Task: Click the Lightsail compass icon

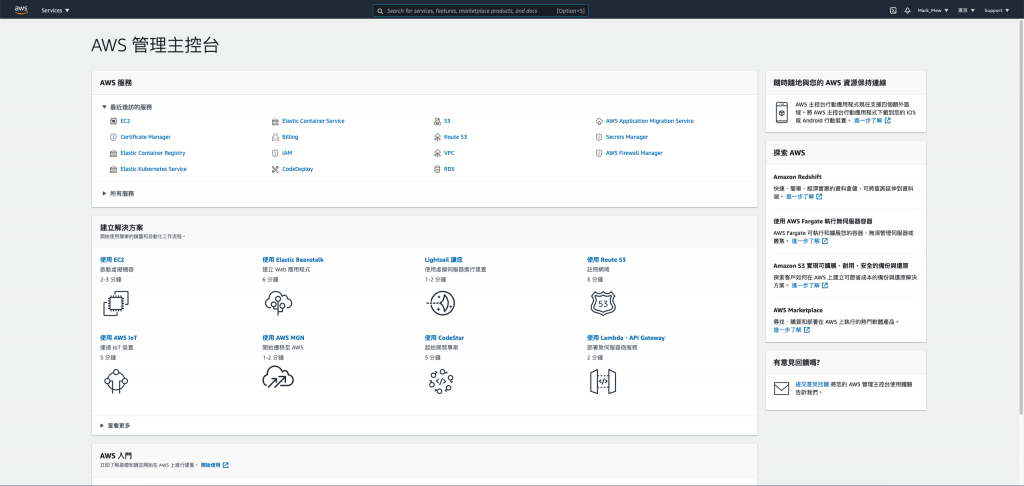Action: [440, 303]
